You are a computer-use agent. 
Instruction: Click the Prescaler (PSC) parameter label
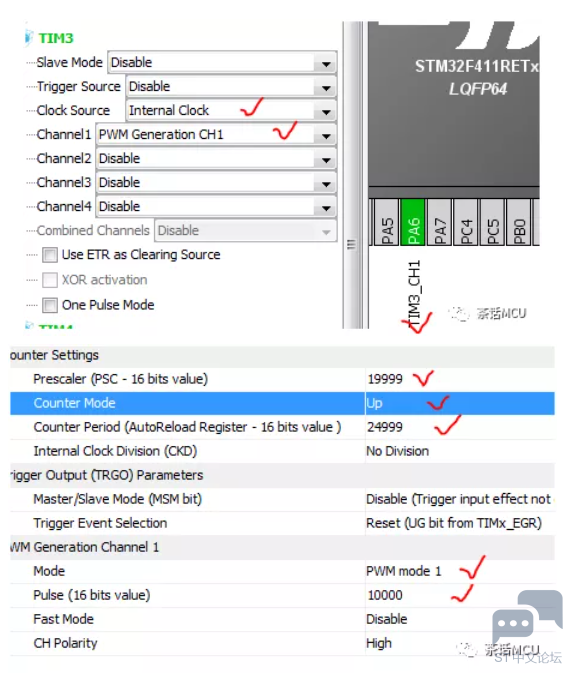121,379
